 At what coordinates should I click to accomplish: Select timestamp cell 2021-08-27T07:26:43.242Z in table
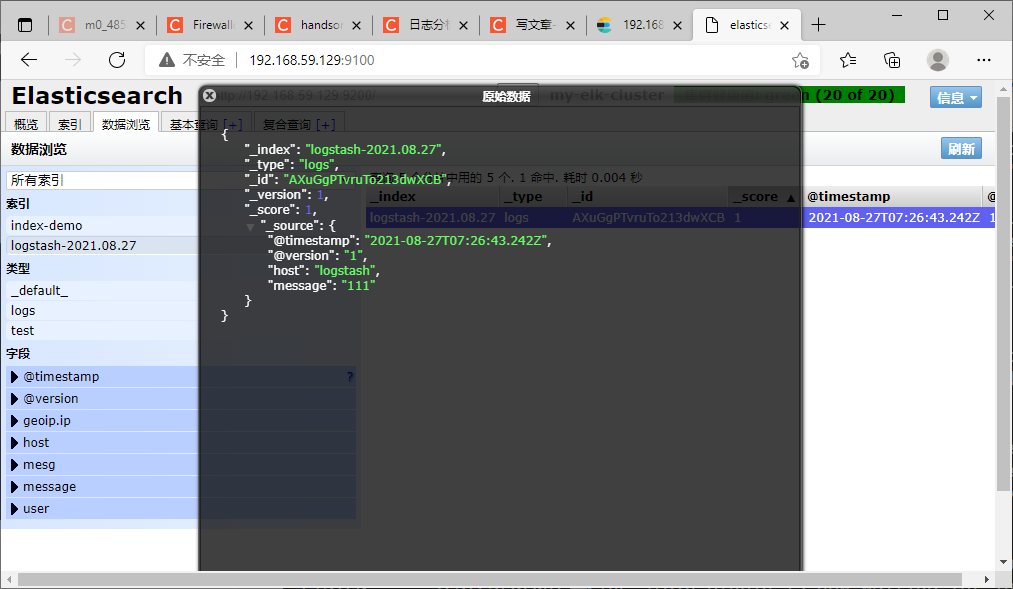894,218
